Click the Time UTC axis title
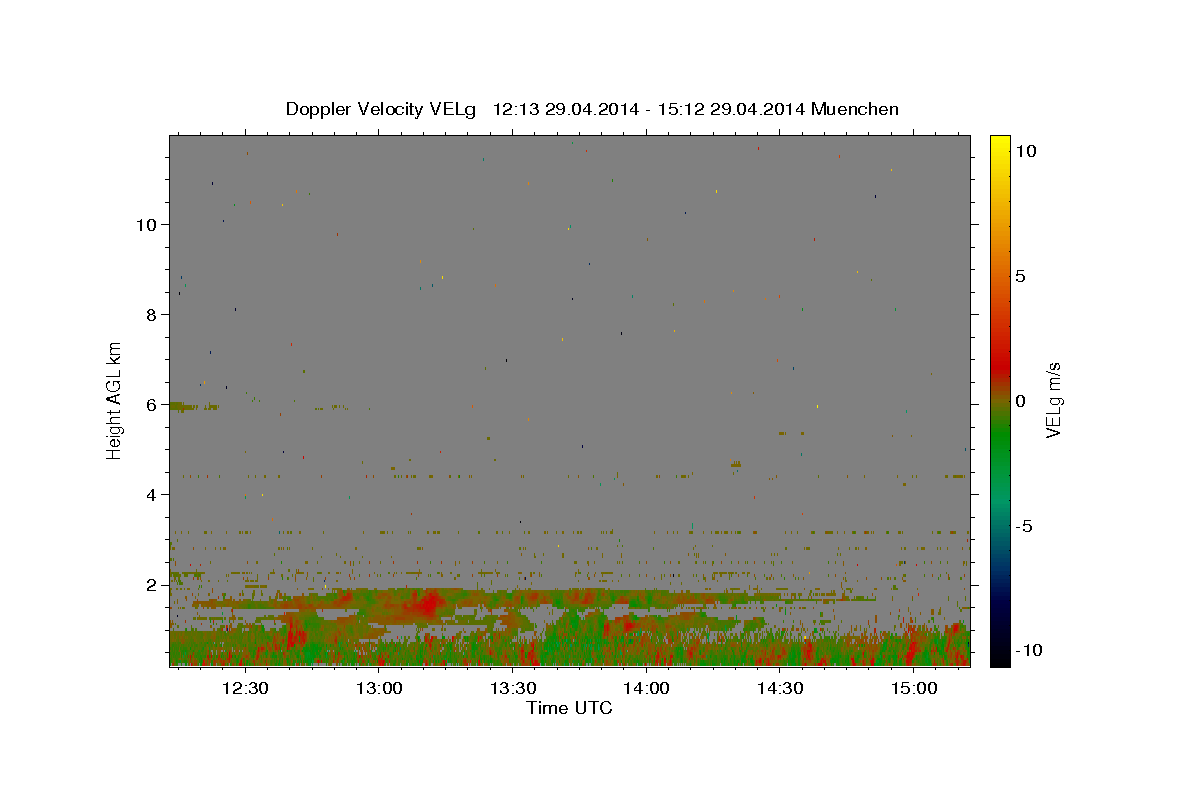Screen dimensions: 1200x800 tap(569, 708)
